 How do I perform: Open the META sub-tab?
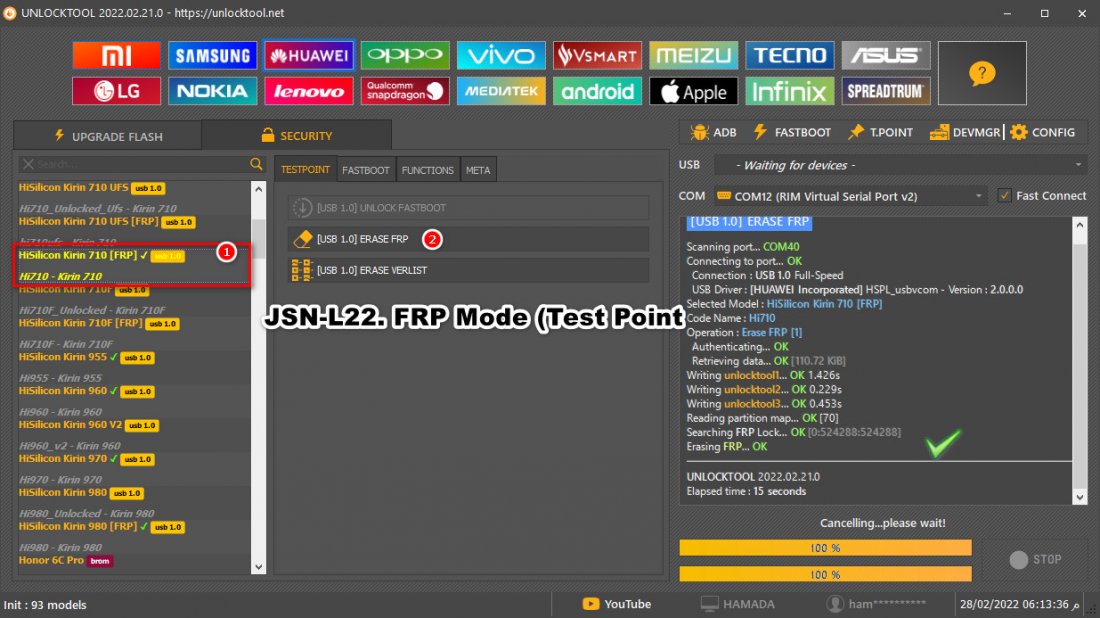click(x=478, y=170)
